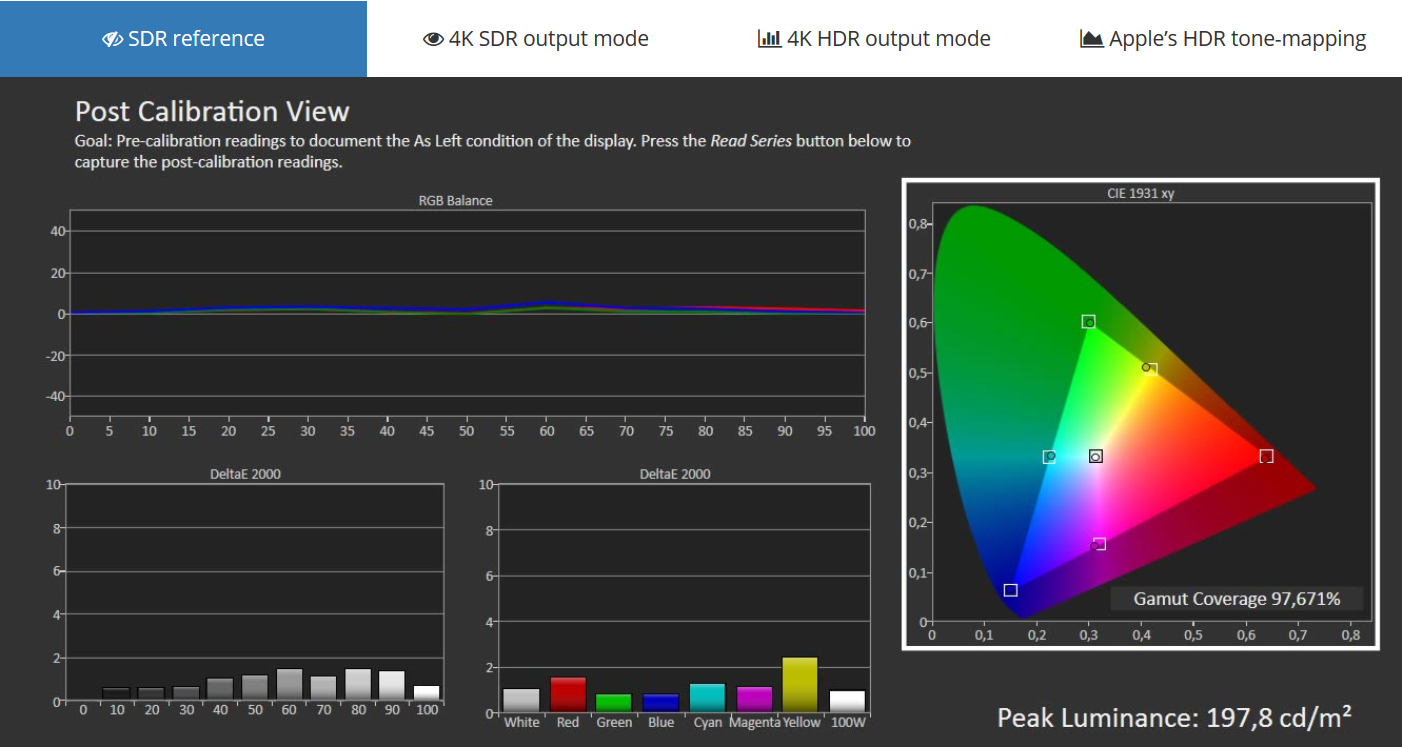Click the white point marker in CIE diagram center

tap(1095, 456)
